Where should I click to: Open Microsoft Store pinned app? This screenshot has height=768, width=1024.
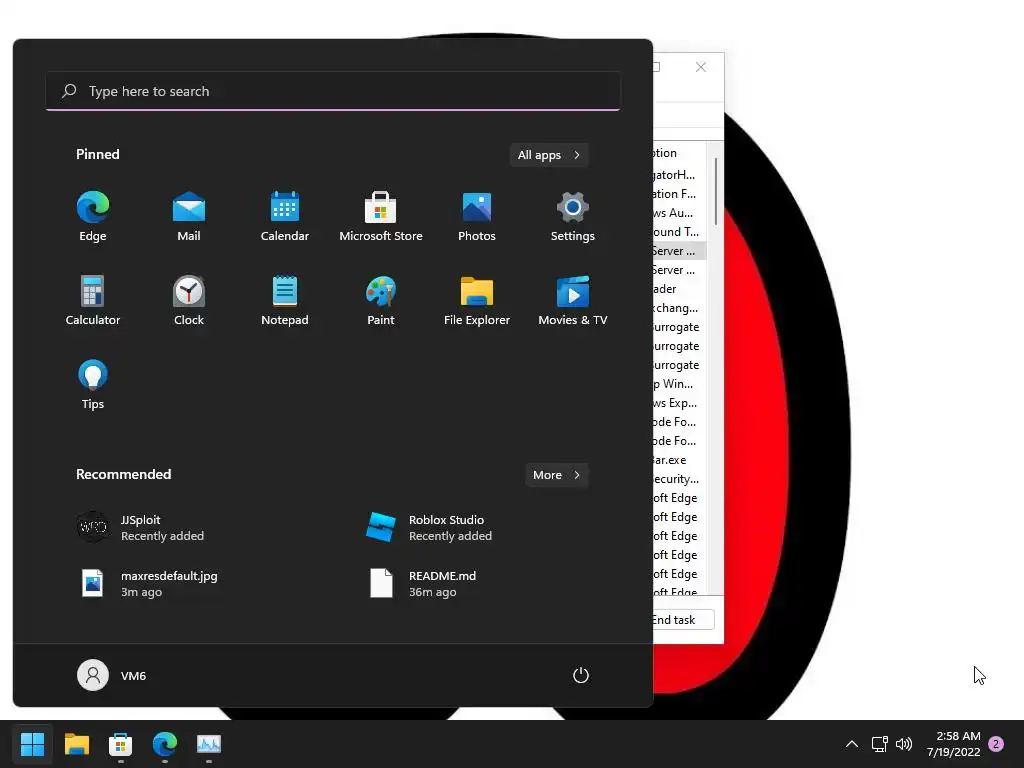pos(381,217)
